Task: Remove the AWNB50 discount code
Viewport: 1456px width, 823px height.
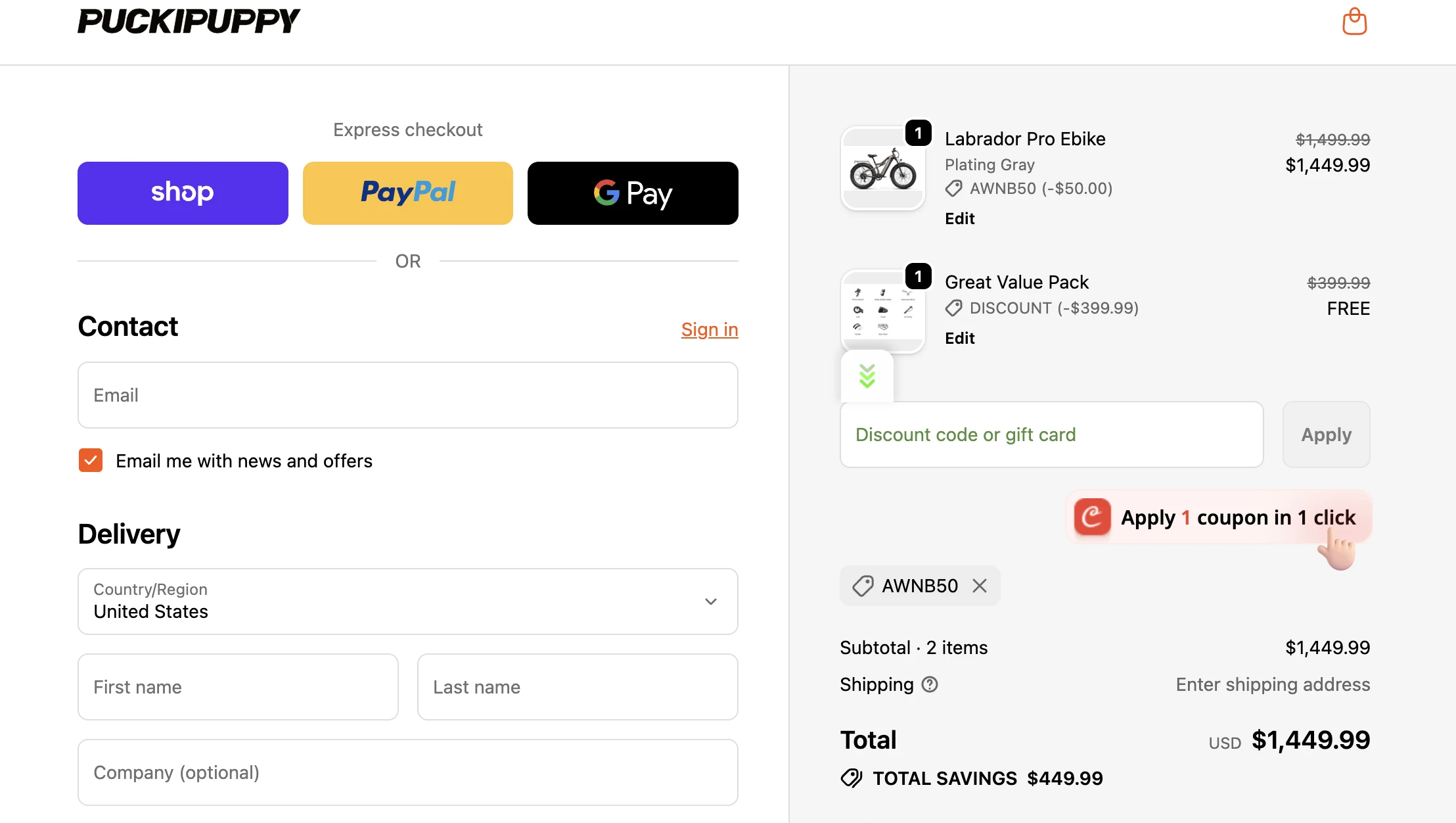Action: (x=980, y=586)
